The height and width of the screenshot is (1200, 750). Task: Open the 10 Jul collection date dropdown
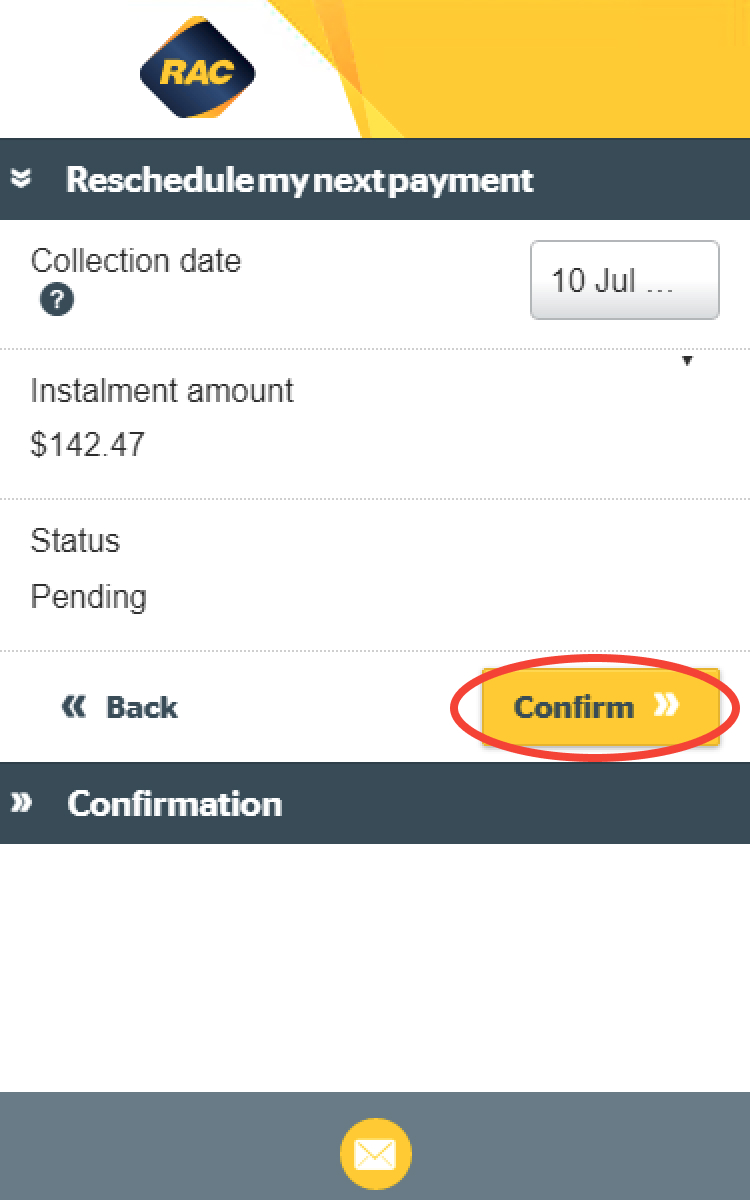(625, 280)
